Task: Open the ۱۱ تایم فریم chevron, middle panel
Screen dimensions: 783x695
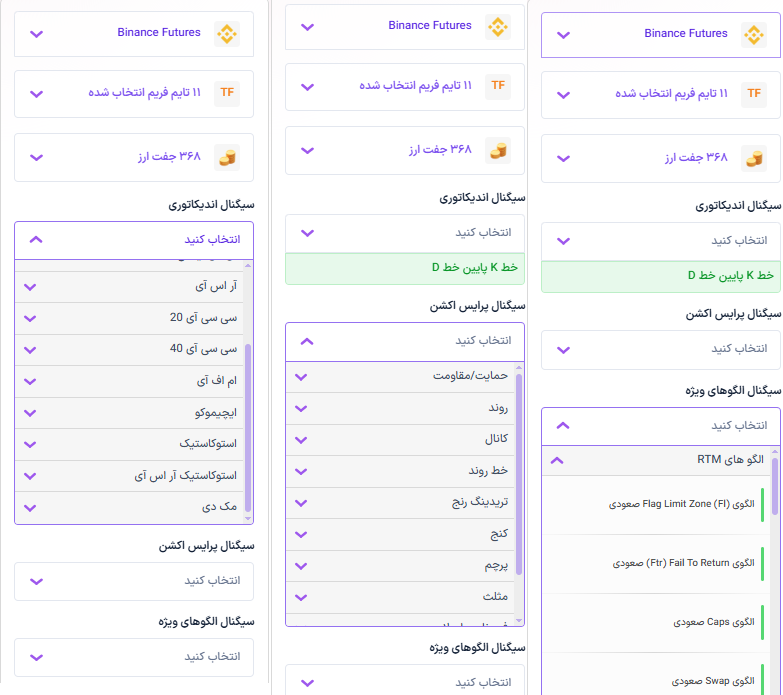Action: (x=308, y=87)
